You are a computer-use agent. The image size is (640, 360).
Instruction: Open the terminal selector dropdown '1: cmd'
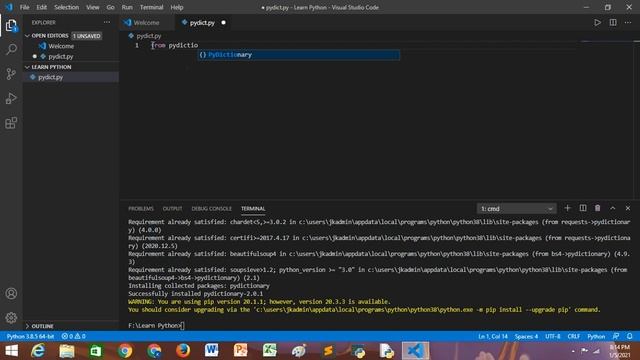516,209
